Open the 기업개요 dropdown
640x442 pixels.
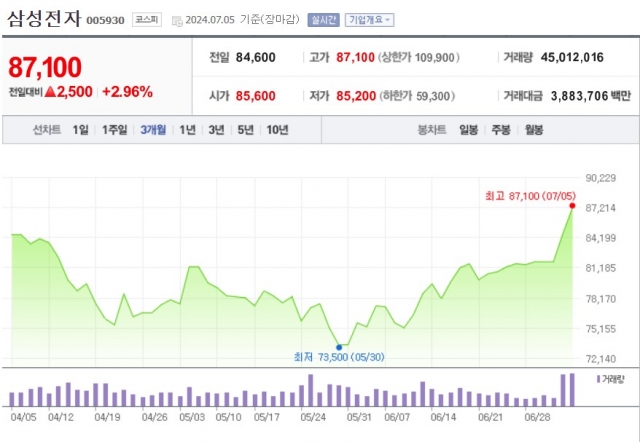tap(369, 20)
